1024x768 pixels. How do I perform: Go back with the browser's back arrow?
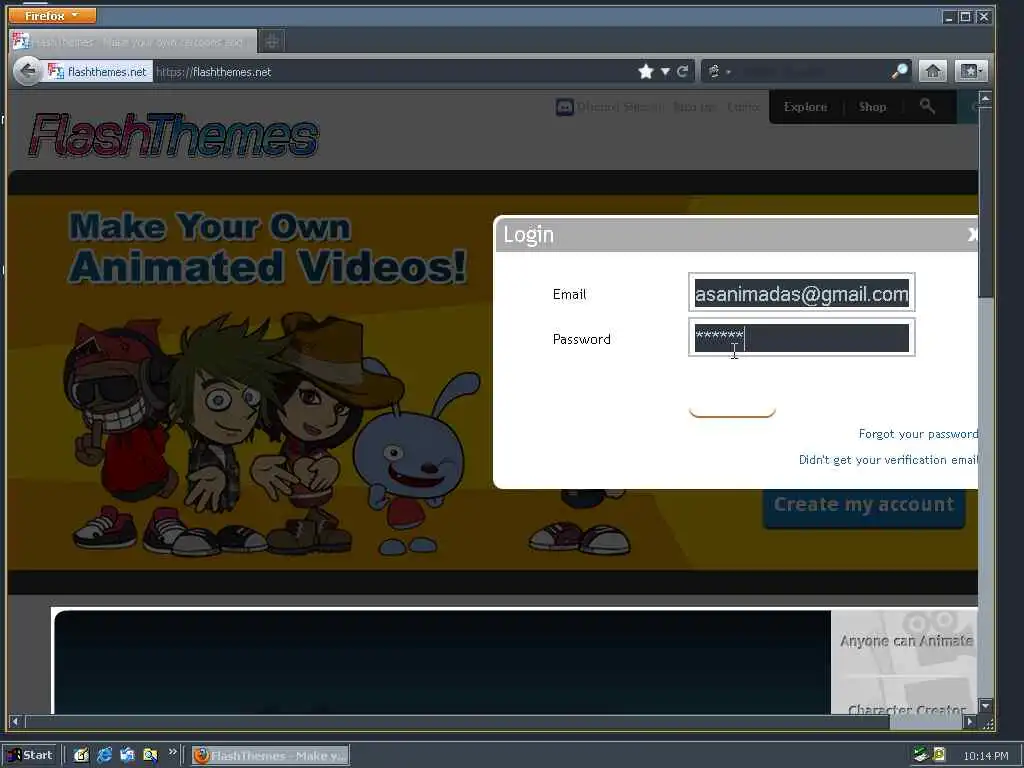[27, 71]
